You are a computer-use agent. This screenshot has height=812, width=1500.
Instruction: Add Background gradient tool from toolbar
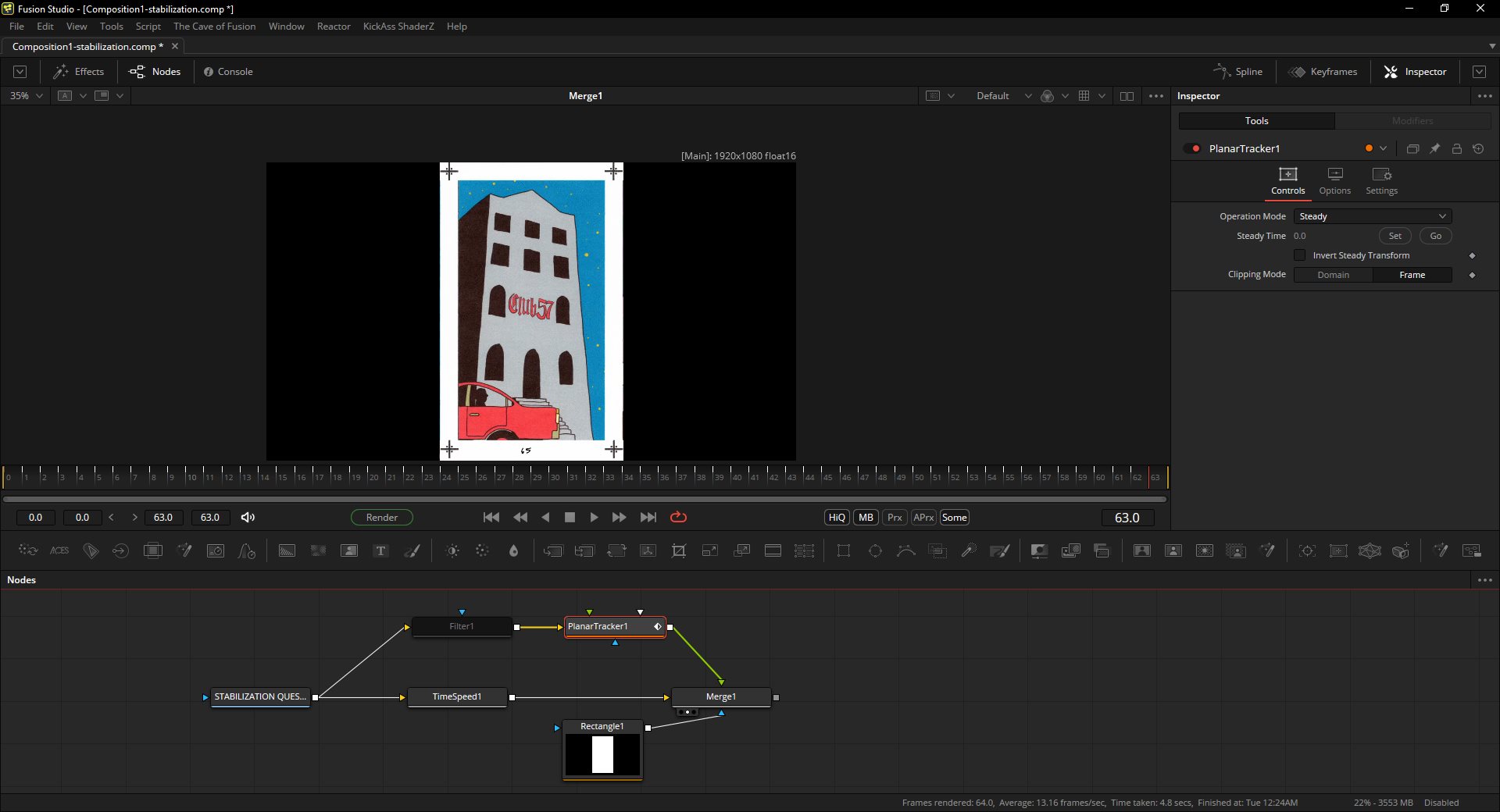pyautogui.click(x=287, y=550)
